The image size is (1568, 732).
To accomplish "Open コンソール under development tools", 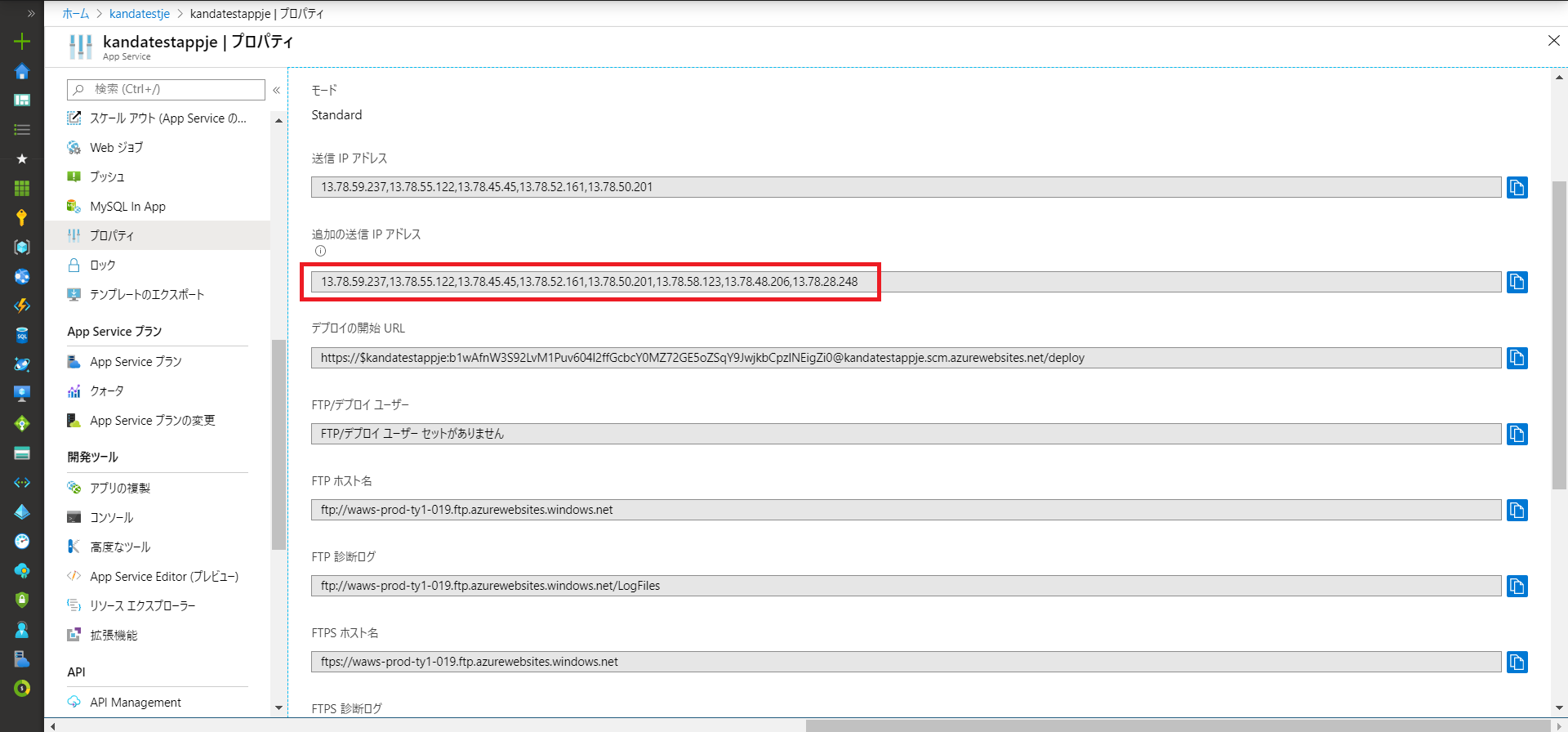I will [111, 518].
